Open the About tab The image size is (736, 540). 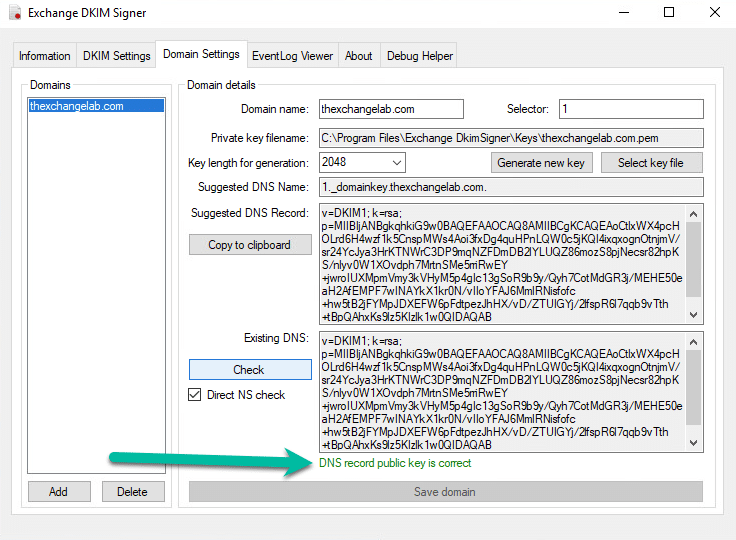pyautogui.click(x=359, y=56)
